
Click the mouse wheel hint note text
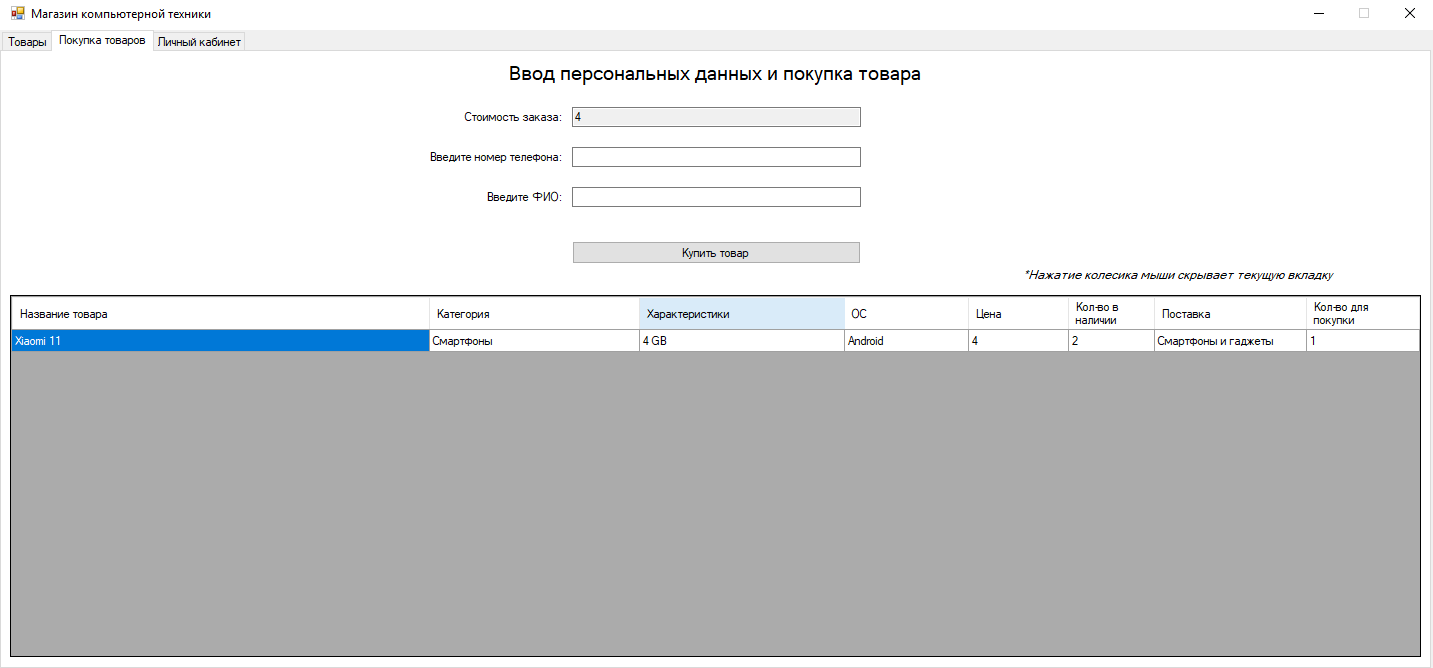[x=1179, y=274]
